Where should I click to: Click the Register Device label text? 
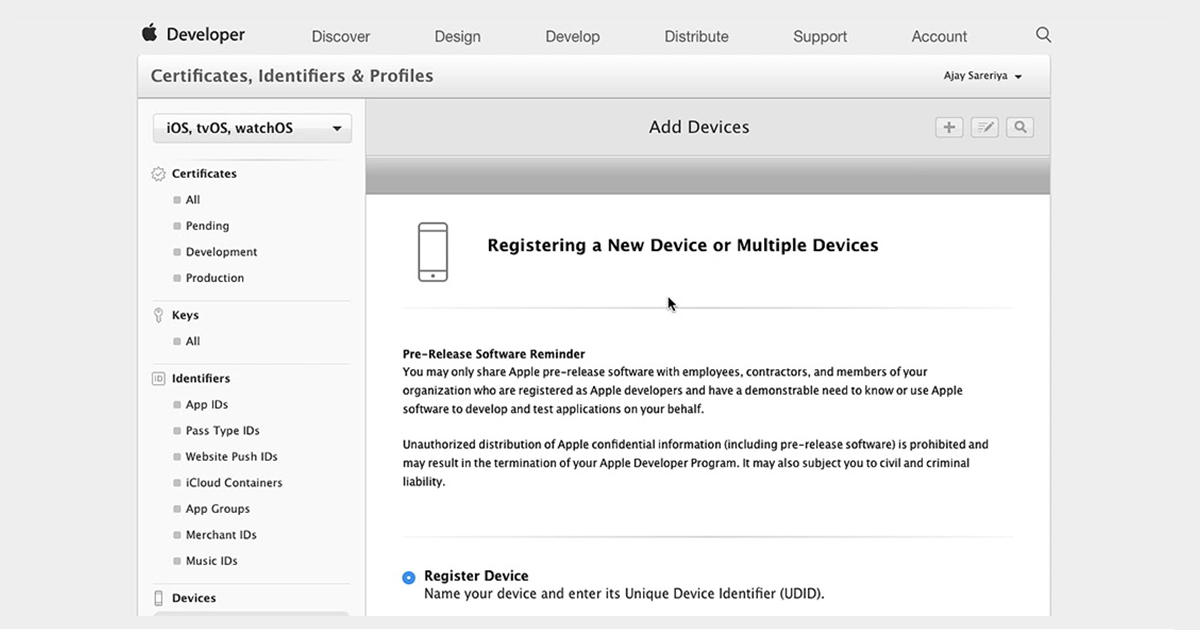tap(476, 576)
